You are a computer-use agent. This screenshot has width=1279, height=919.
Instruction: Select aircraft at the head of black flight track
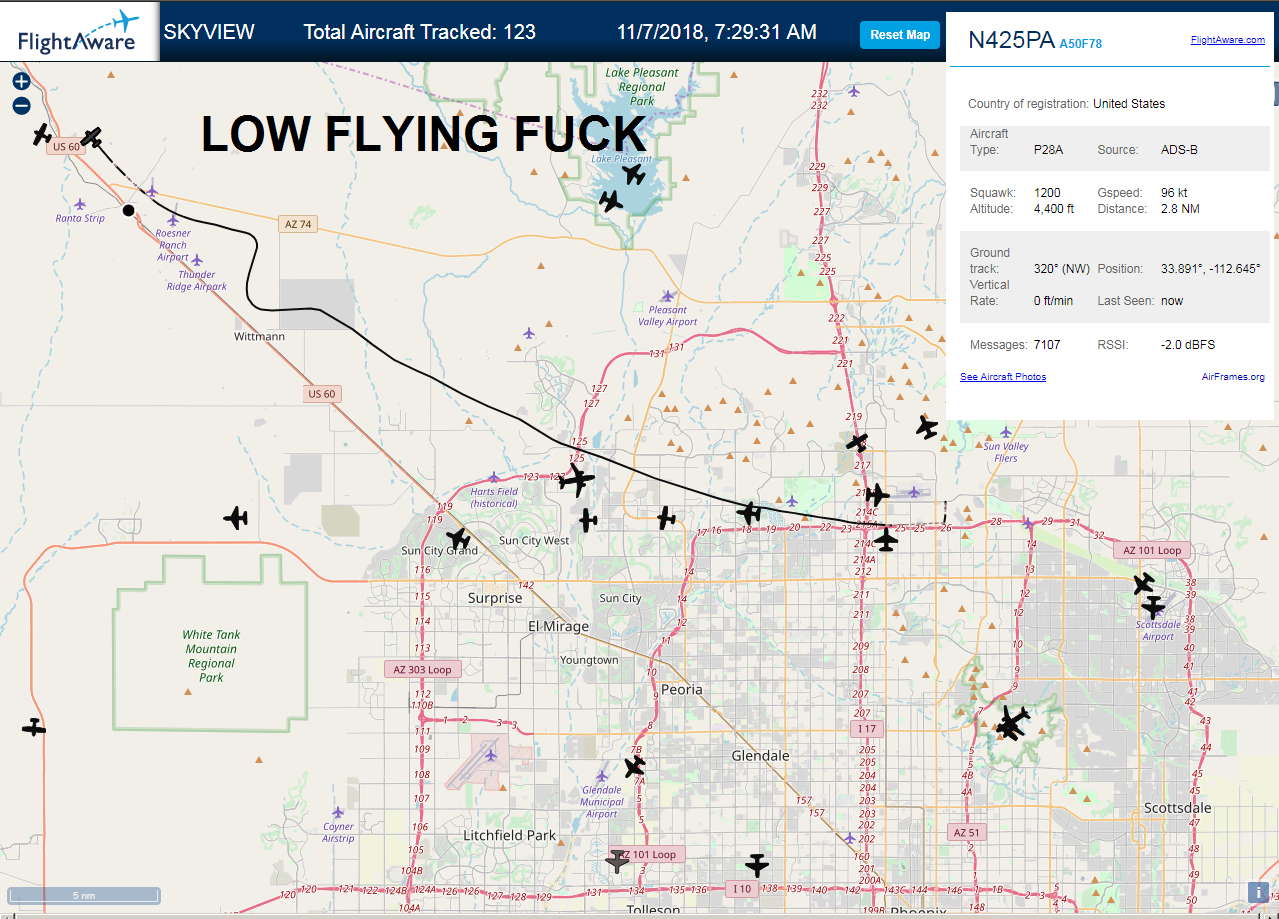pyautogui.click(x=92, y=137)
